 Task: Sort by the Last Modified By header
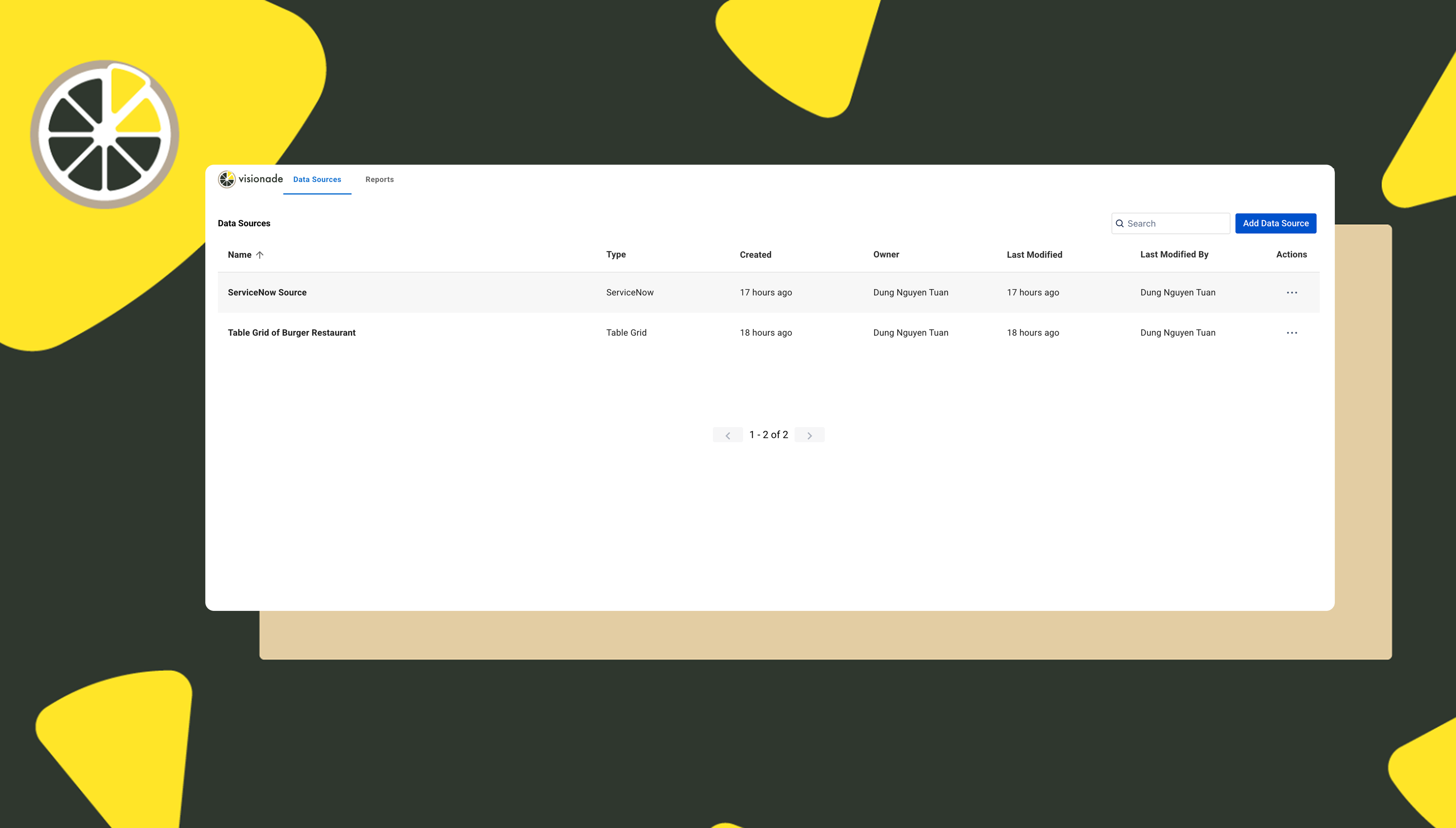(1174, 255)
